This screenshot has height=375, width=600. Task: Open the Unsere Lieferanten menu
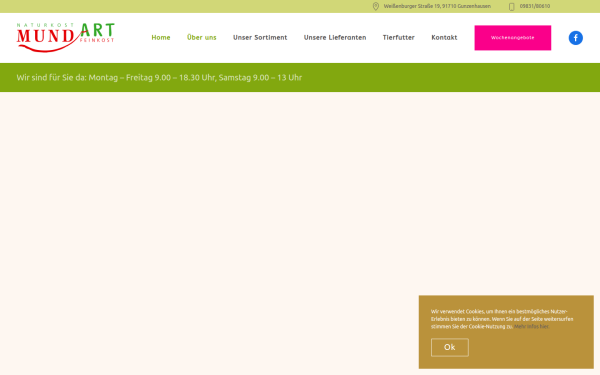click(x=335, y=38)
